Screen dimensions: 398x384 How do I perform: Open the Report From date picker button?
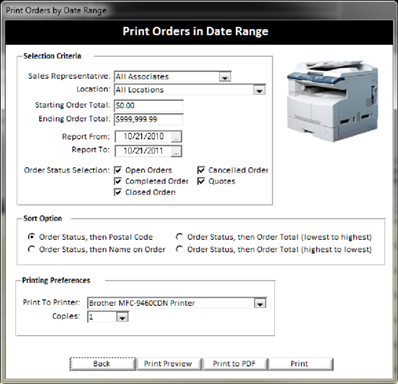pyautogui.click(x=176, y=136)
